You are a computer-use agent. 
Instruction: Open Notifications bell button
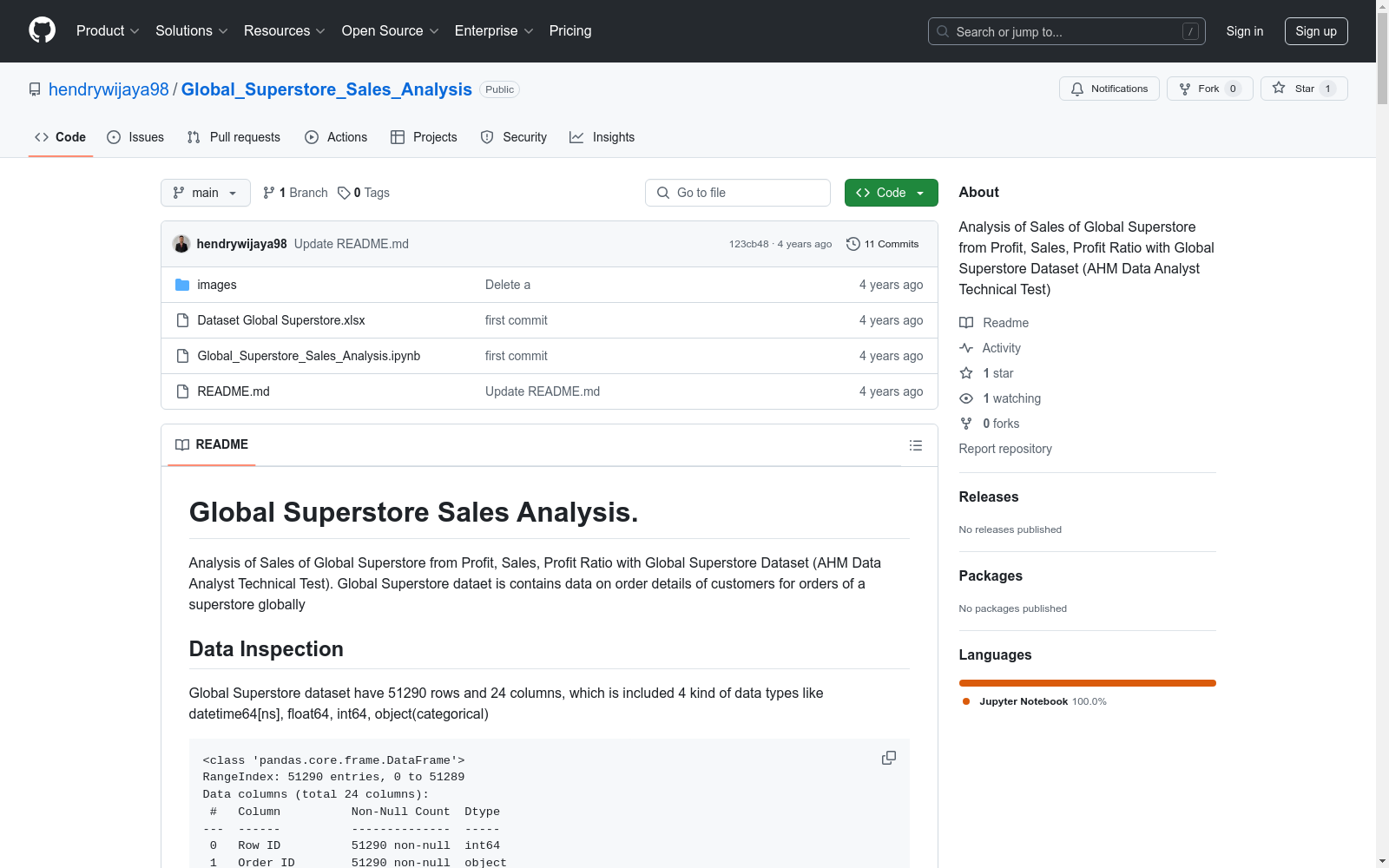[1109, 89]
